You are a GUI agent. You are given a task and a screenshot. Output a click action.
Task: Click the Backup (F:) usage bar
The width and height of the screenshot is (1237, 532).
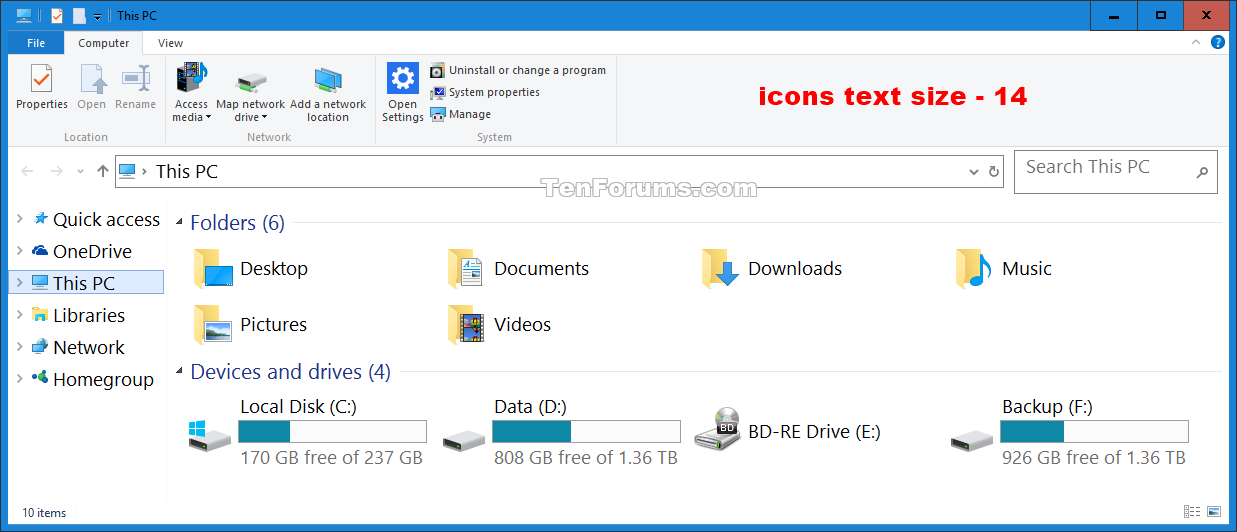pos(1094,431)
